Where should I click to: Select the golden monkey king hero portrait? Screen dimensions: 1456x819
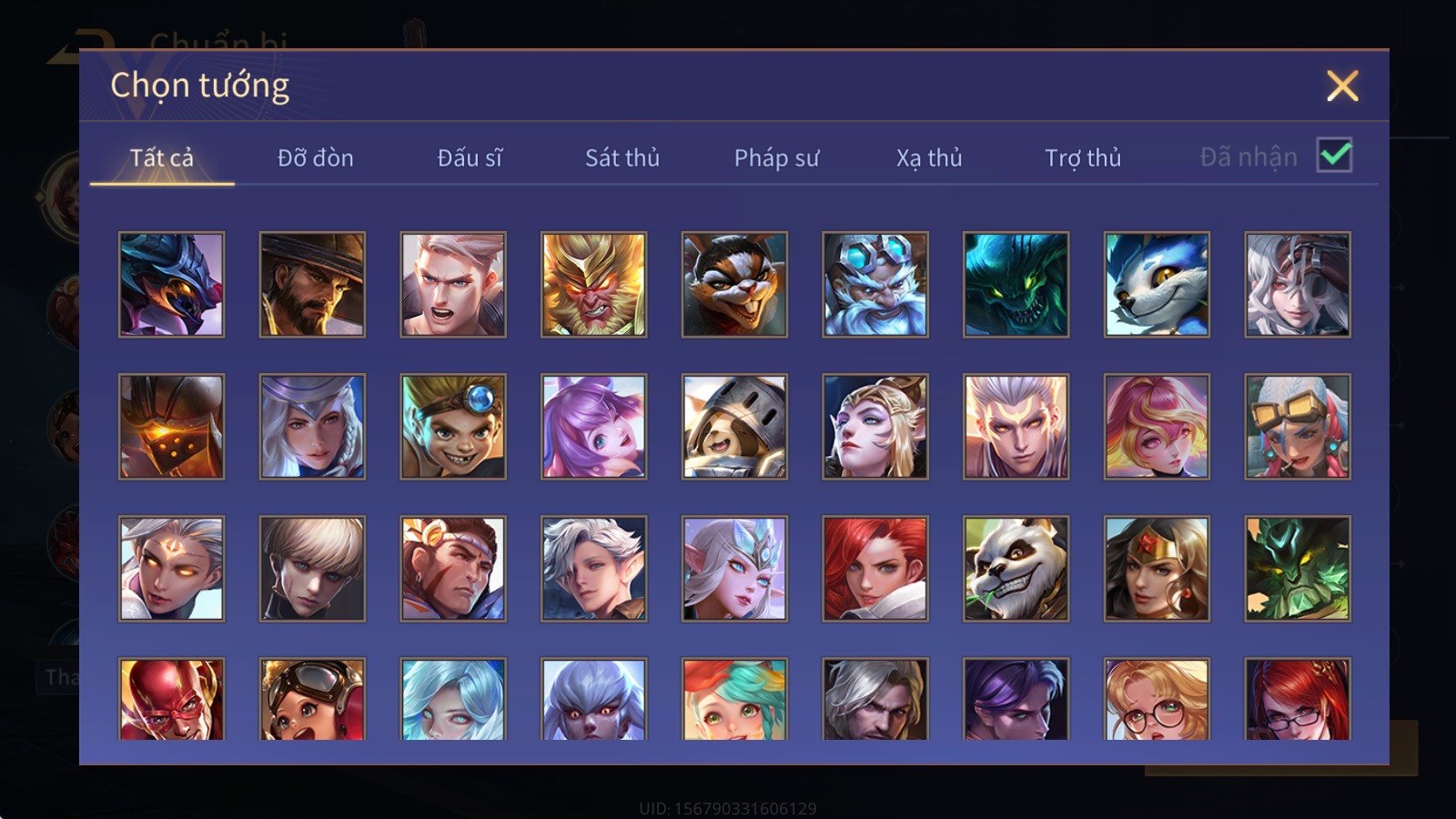[593, 285]
